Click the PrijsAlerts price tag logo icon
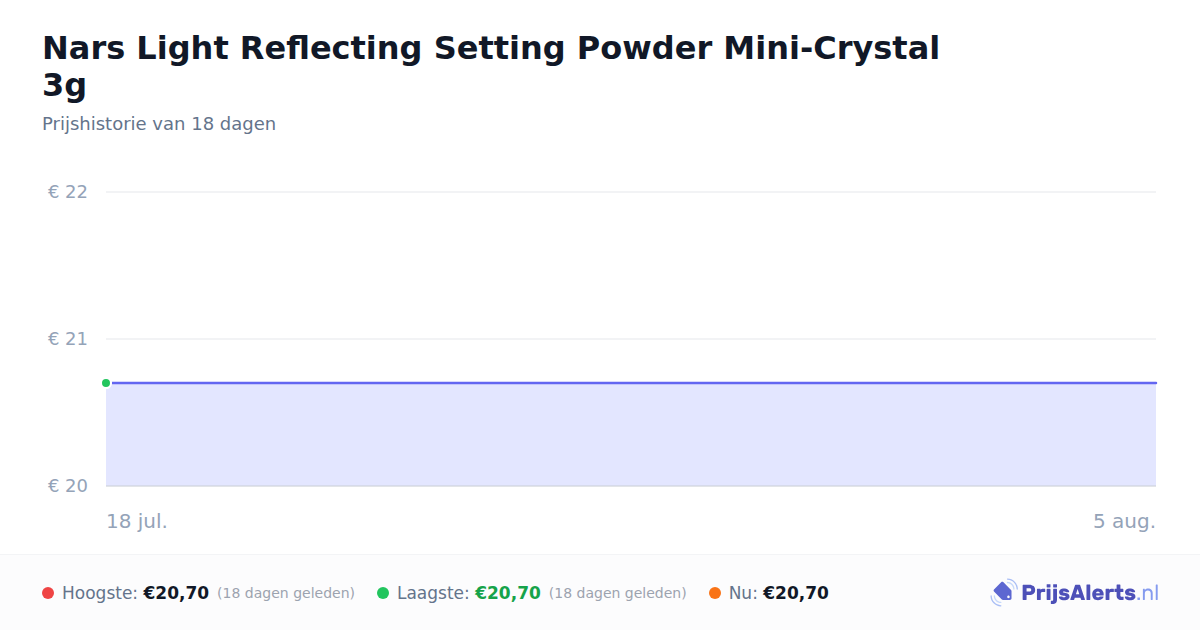 tap(1003, 593)
